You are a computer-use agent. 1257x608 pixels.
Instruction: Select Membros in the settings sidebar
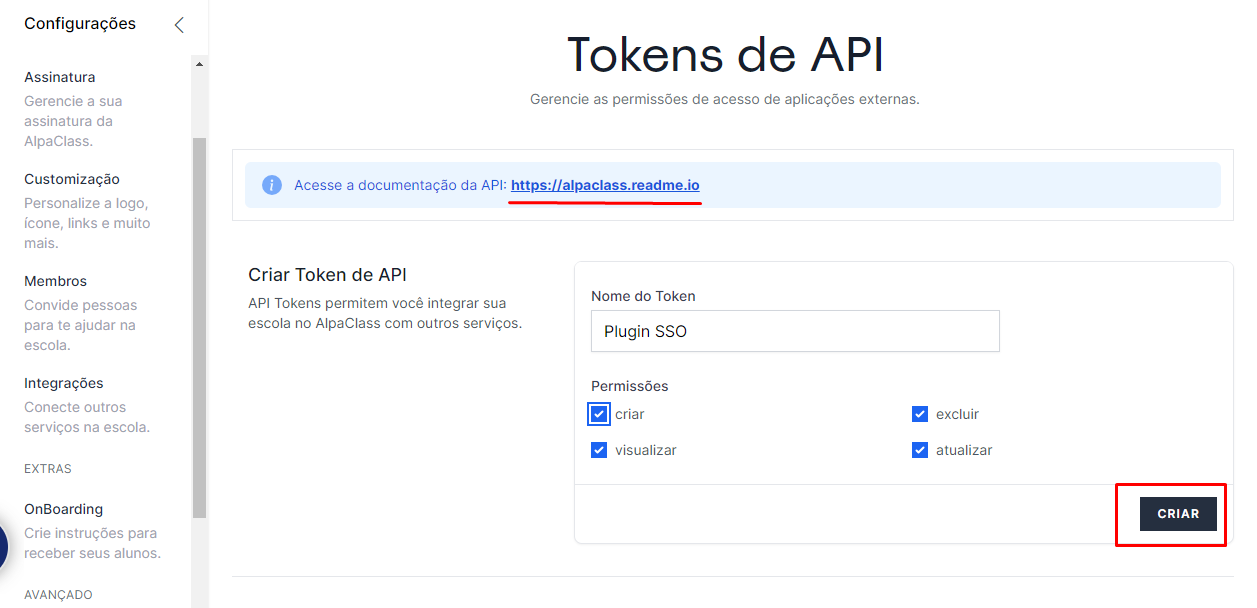(56, 281)
